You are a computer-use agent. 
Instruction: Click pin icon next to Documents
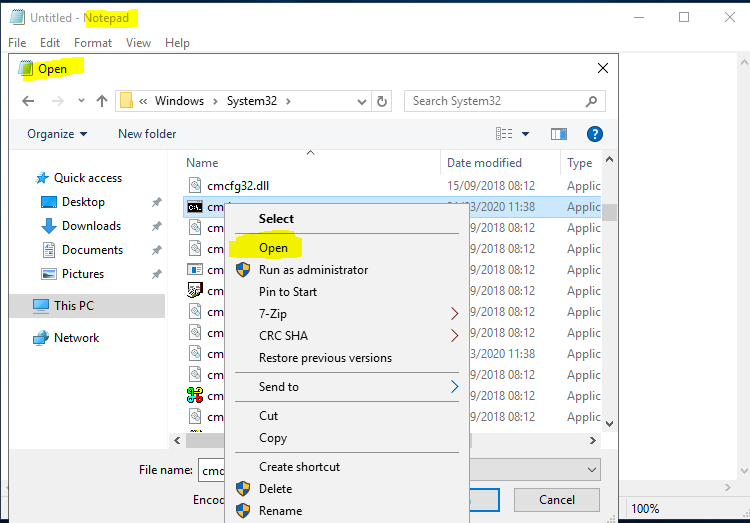coord(156,250)
